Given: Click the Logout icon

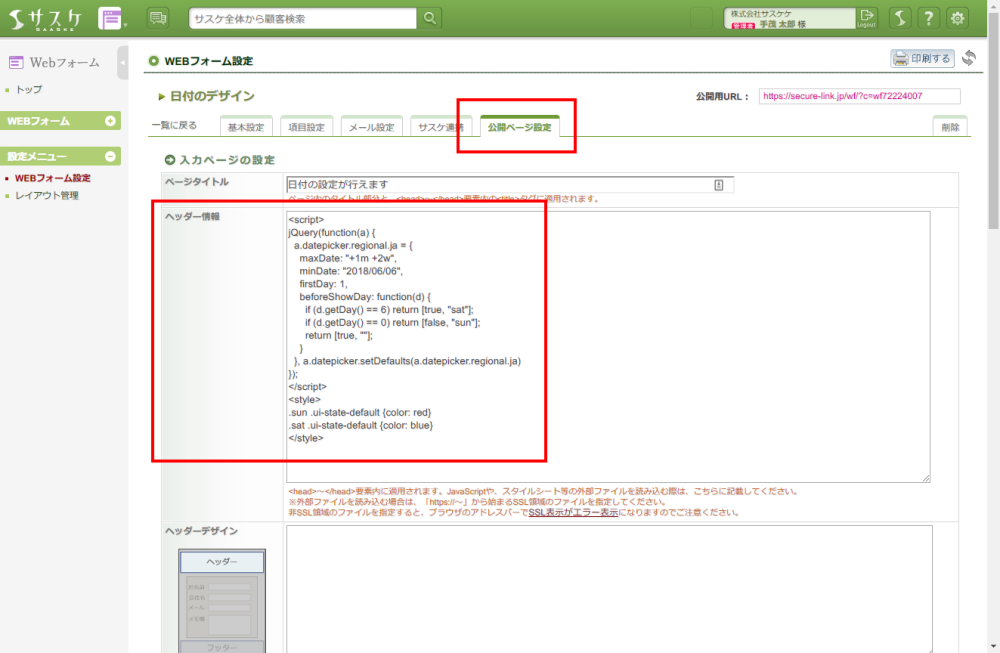Looking at the screenshot, I should [867, 18].
